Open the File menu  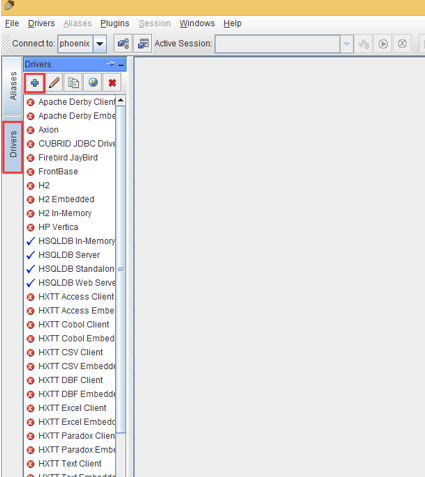click(x=12, y=23)
